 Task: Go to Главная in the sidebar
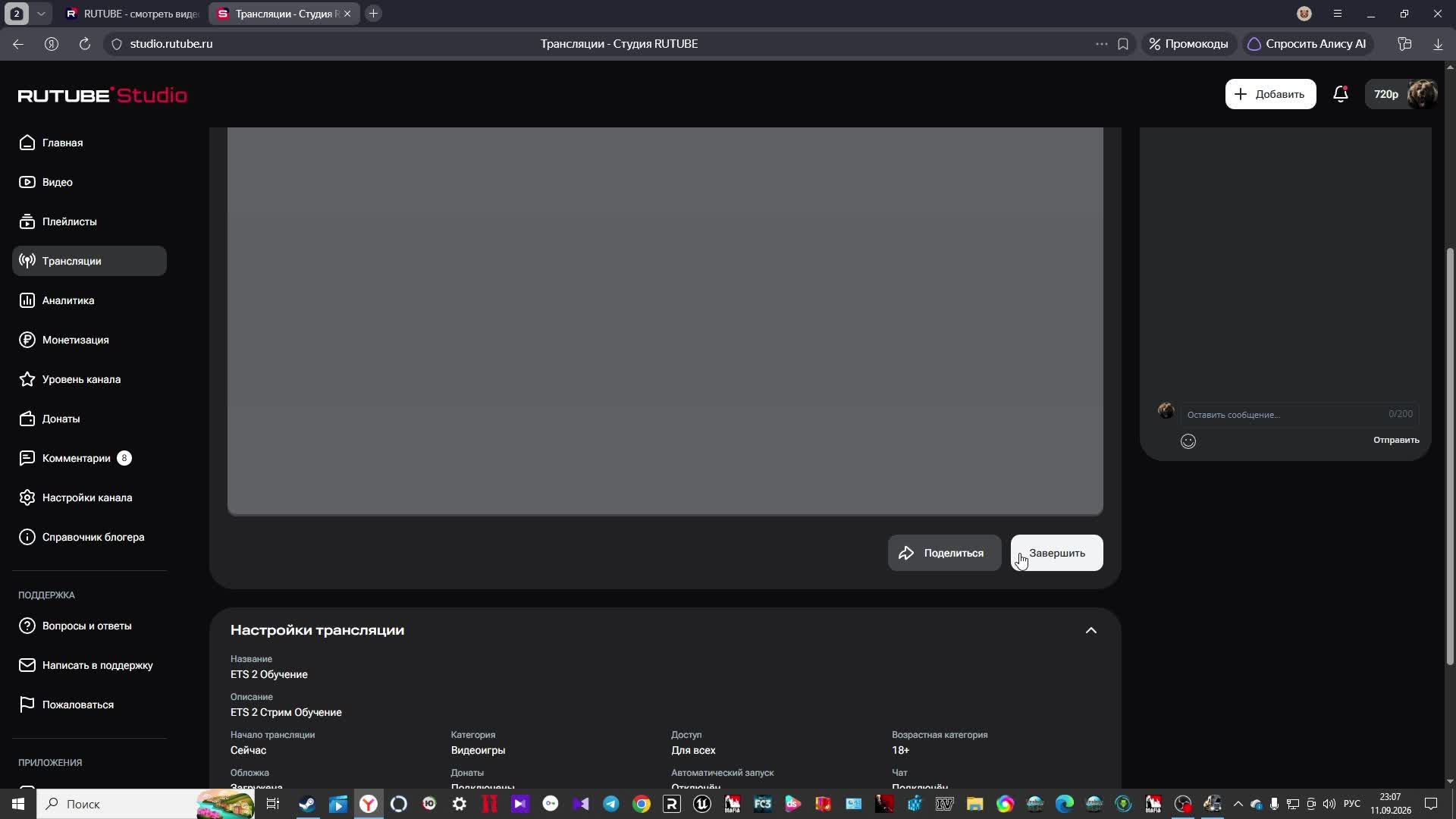(x=89, y=143)
